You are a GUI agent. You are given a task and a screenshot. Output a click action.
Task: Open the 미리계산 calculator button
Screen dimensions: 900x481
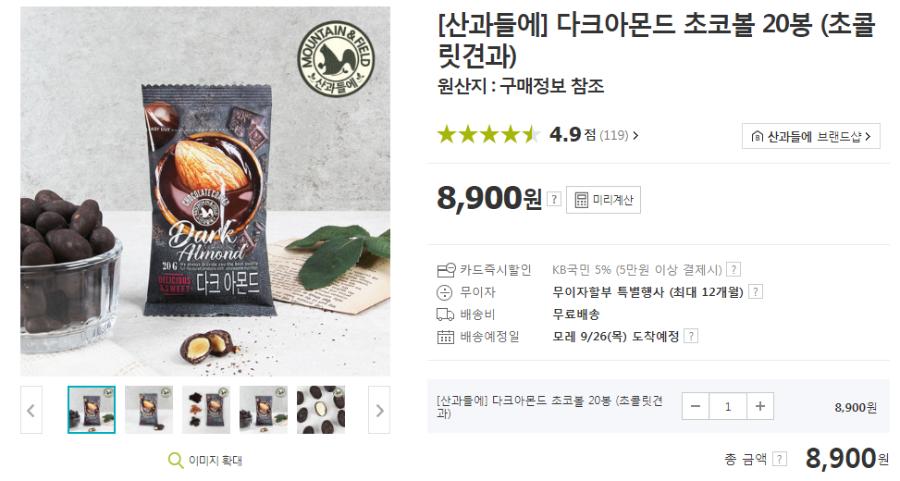pos(603,200)
